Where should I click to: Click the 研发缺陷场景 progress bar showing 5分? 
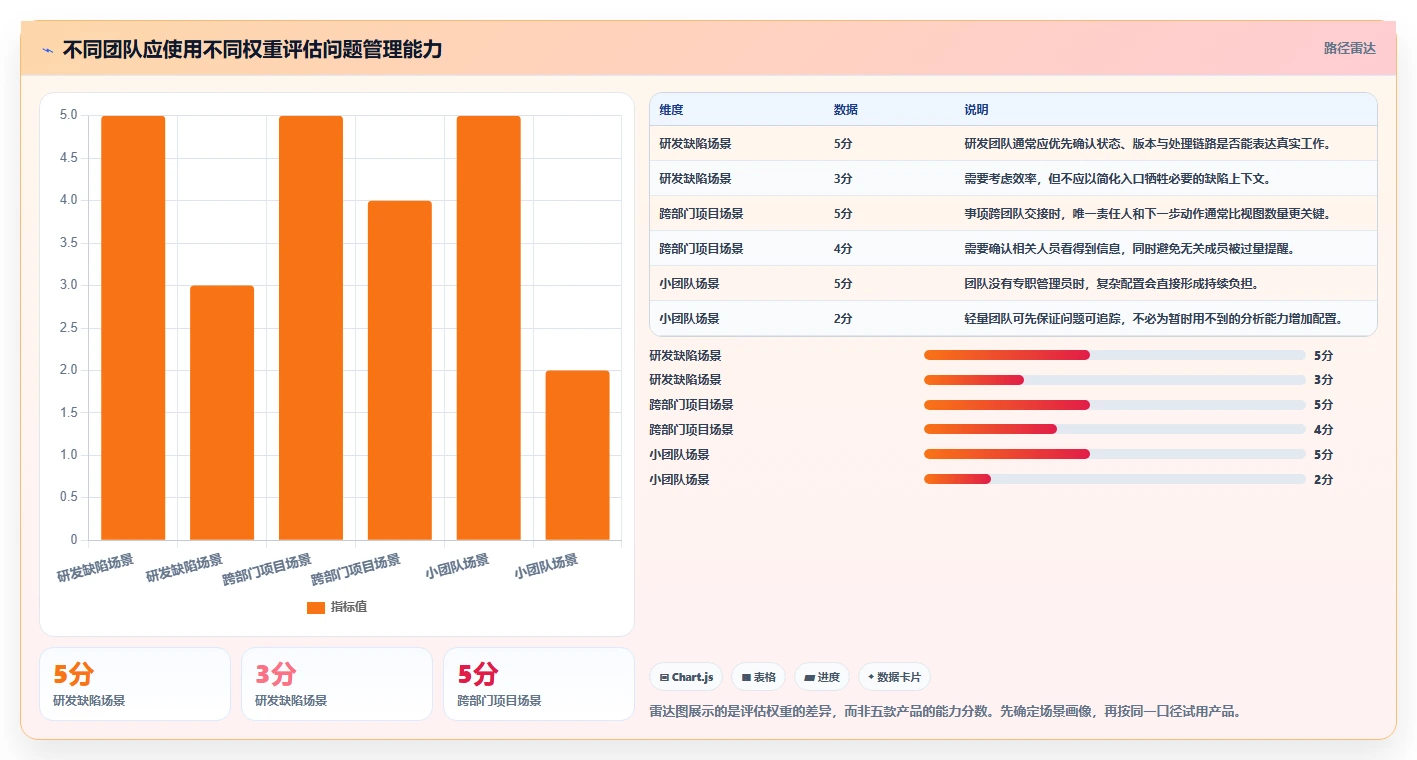[x=1115, y=355]
